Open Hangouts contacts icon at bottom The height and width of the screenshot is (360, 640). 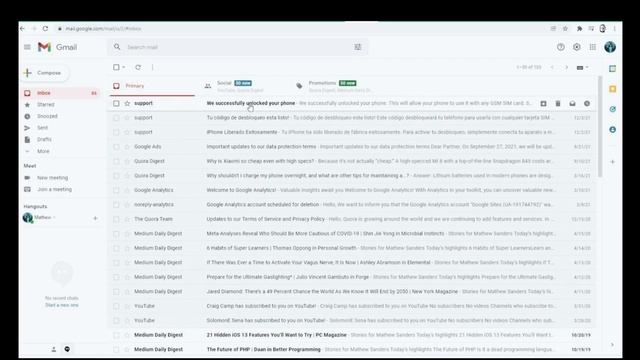pos(53,349)
